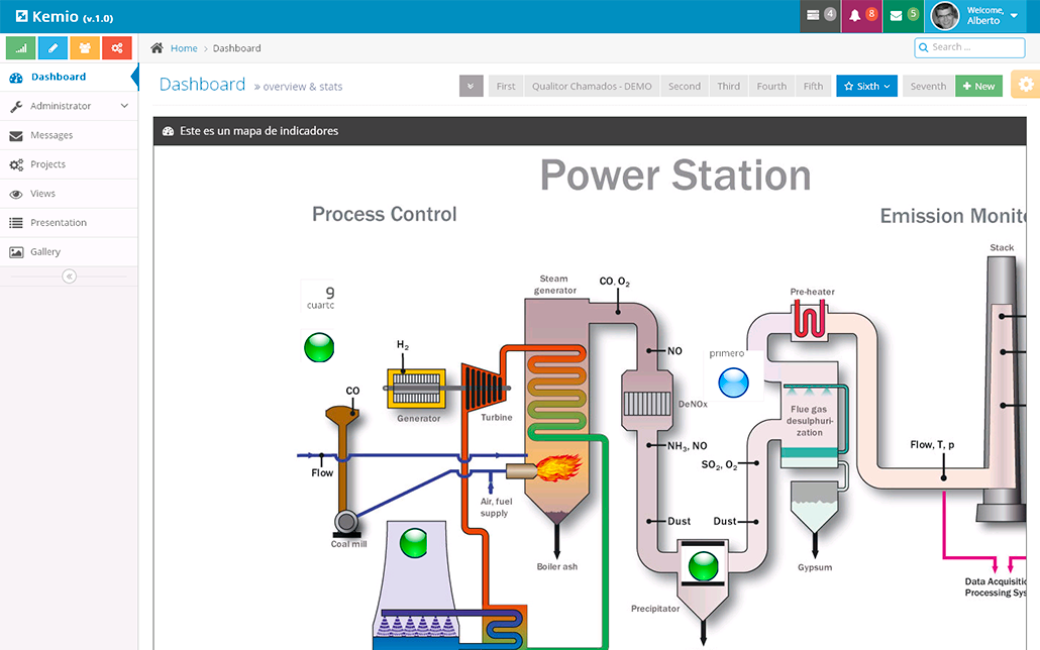Click the green New button
Image resolution: width=1040 pixels, height=650 pixels.
[x=978, y=86]
